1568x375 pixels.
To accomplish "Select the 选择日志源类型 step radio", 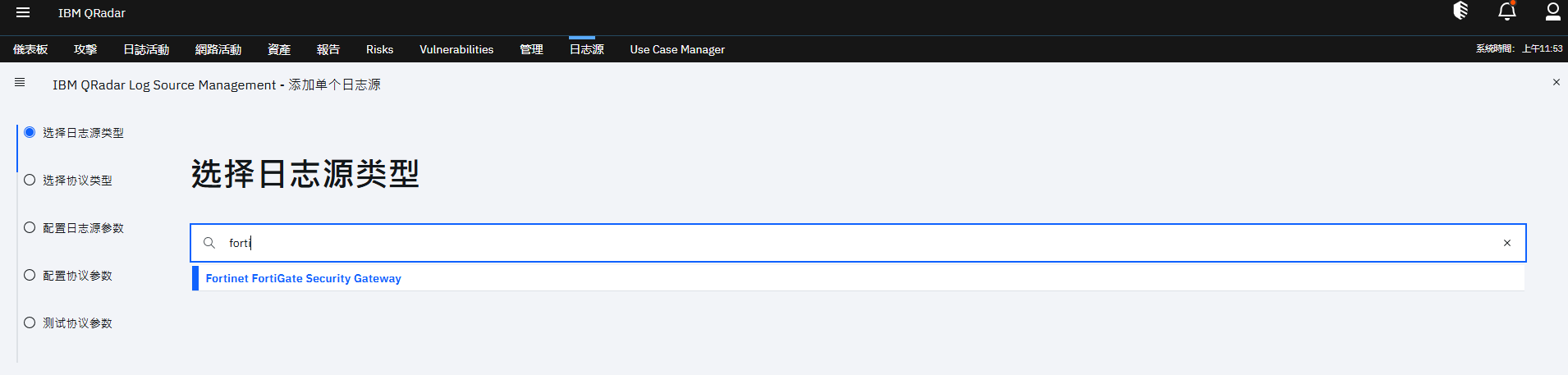I will click(30, 132).
